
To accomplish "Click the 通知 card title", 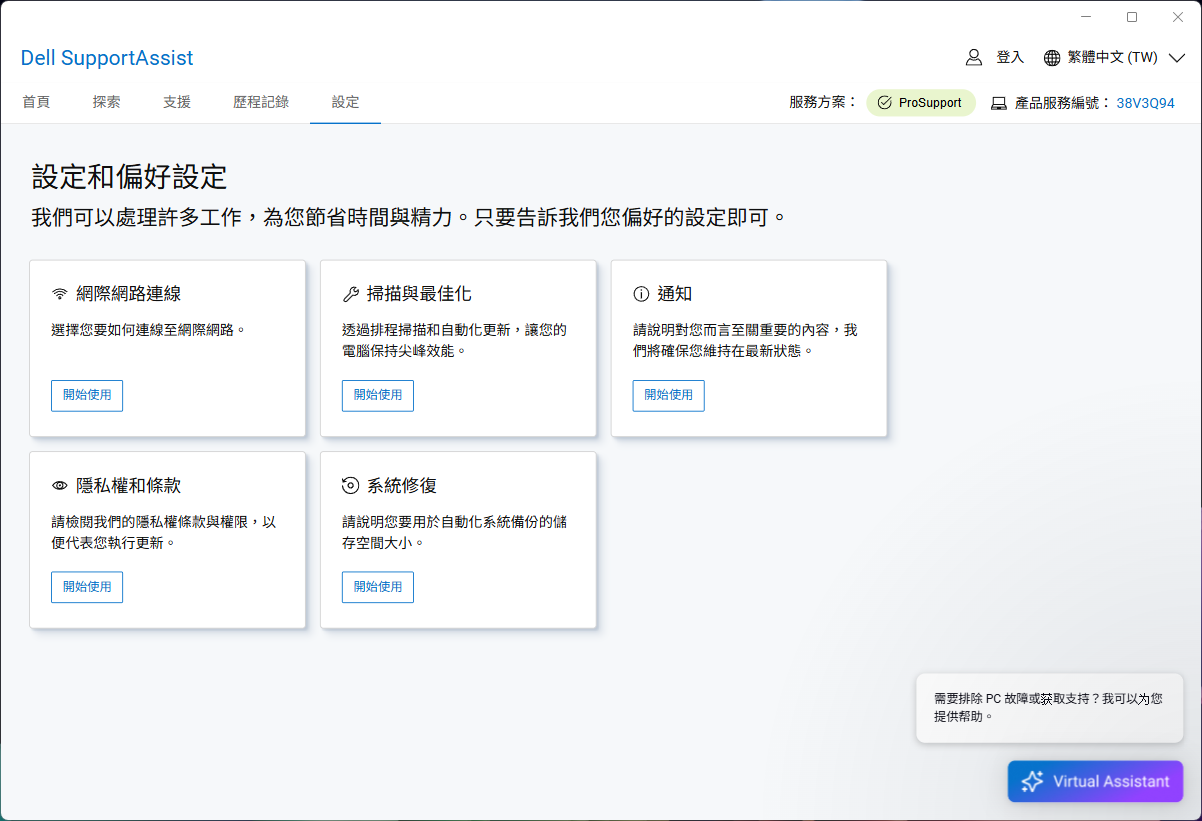I will tap(675, 294).
